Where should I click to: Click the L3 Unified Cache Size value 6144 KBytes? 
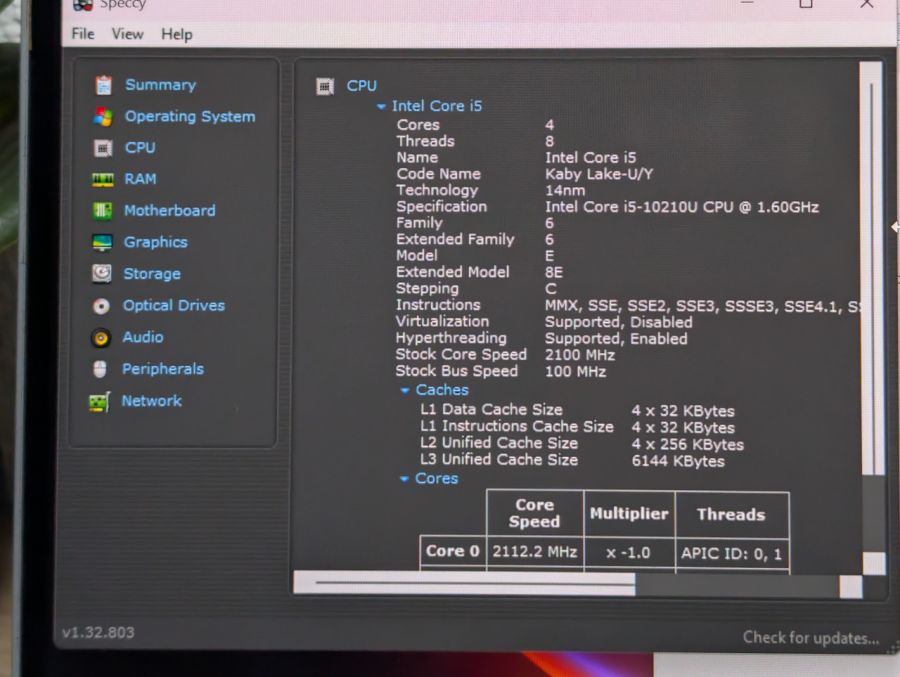pyautogui.click(x=678, y=462)
